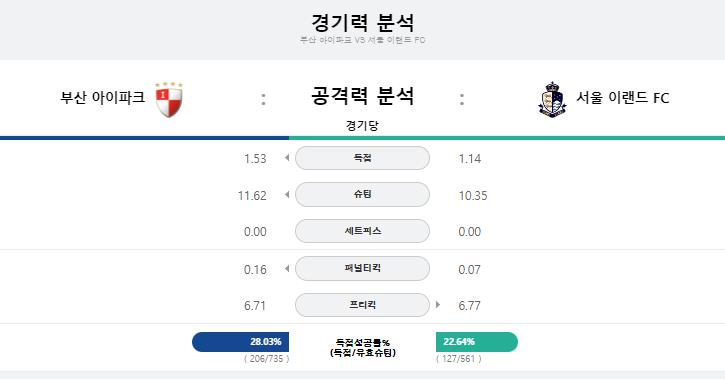The height and width of the screenshot is (379, 725).
Task: Click the 부산 아이파크 team name
Action: [x=102, y=98]
